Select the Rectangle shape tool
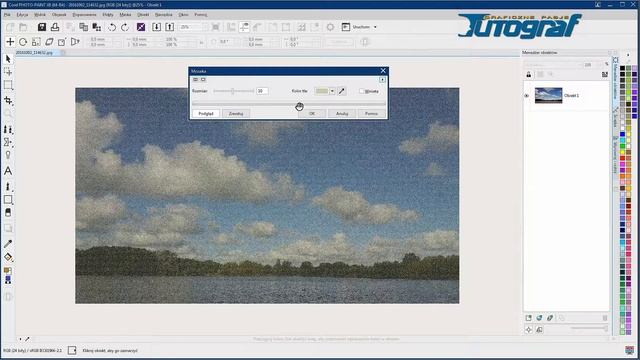Viewport: 640px width, 360px height. pos(8,200)
